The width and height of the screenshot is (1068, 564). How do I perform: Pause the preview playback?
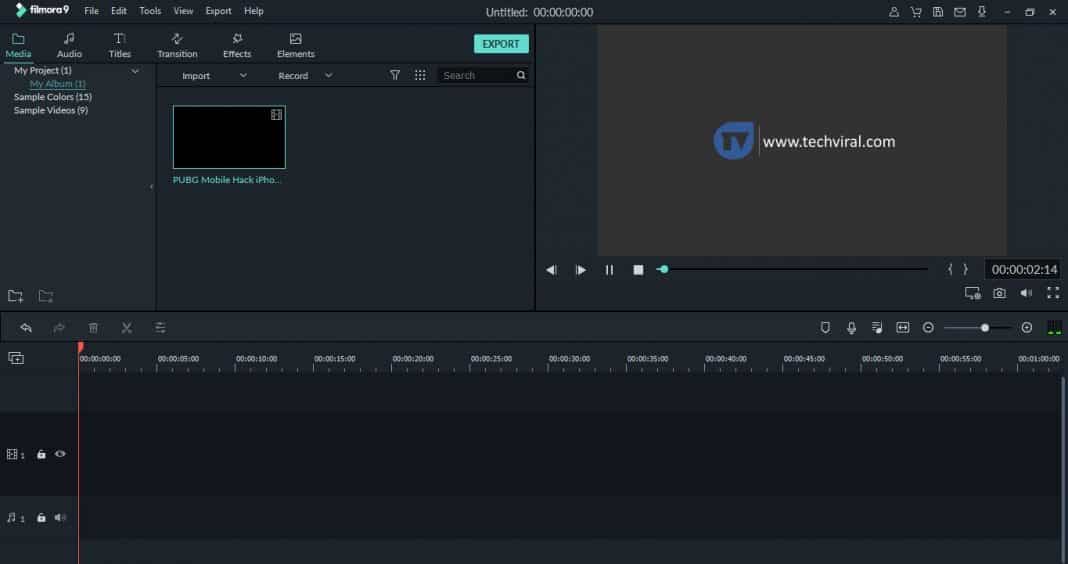(609, 270)
